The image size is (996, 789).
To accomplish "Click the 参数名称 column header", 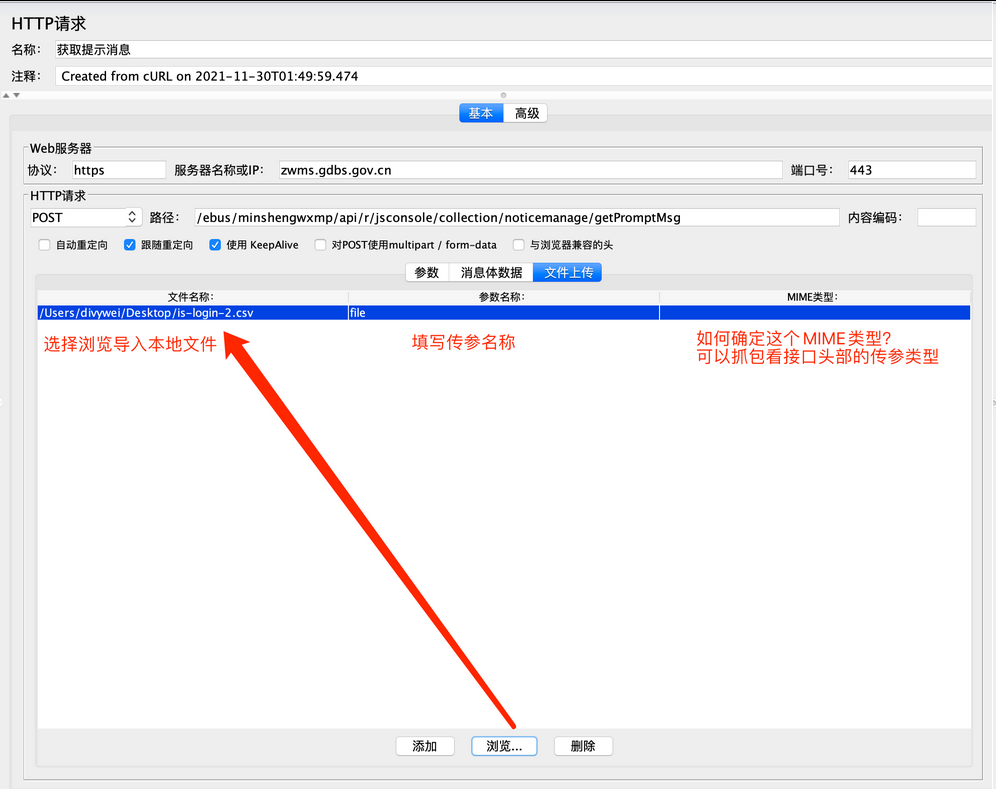I will coord(504,297).
